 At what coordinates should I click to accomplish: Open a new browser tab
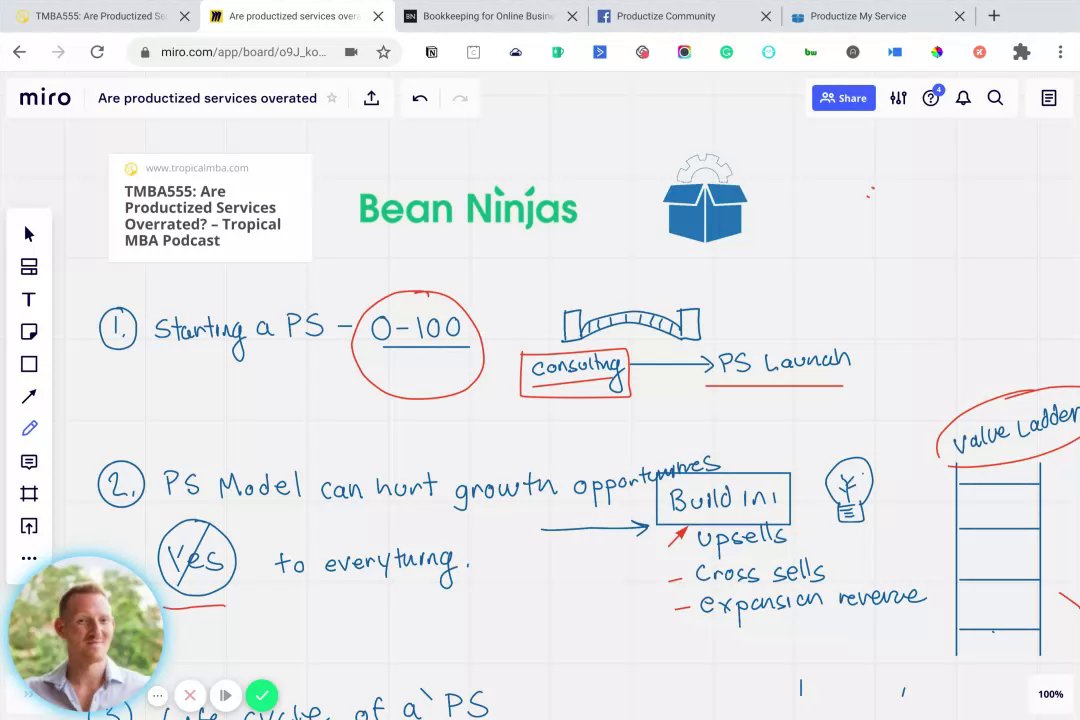point(994,16)
